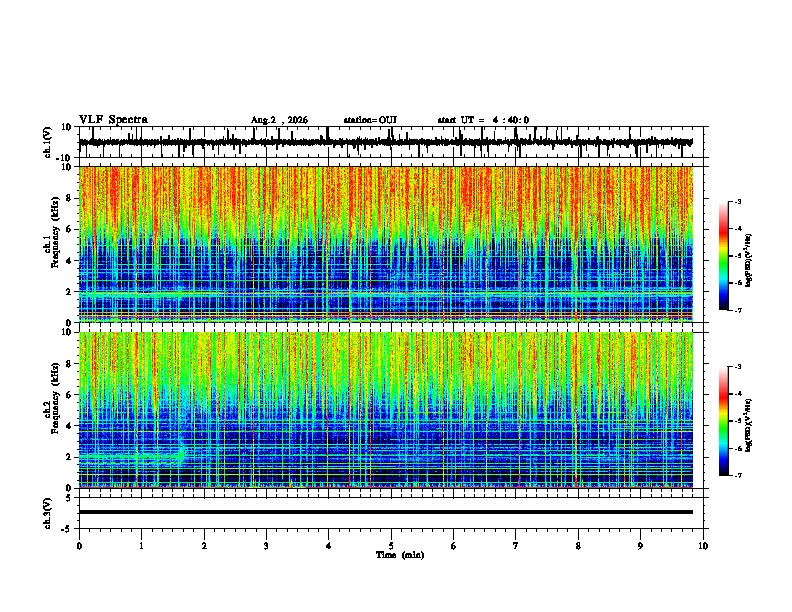Click the ch.2 colorbar "log(PSD)" label
792x612 pixels.
[749, 425]
